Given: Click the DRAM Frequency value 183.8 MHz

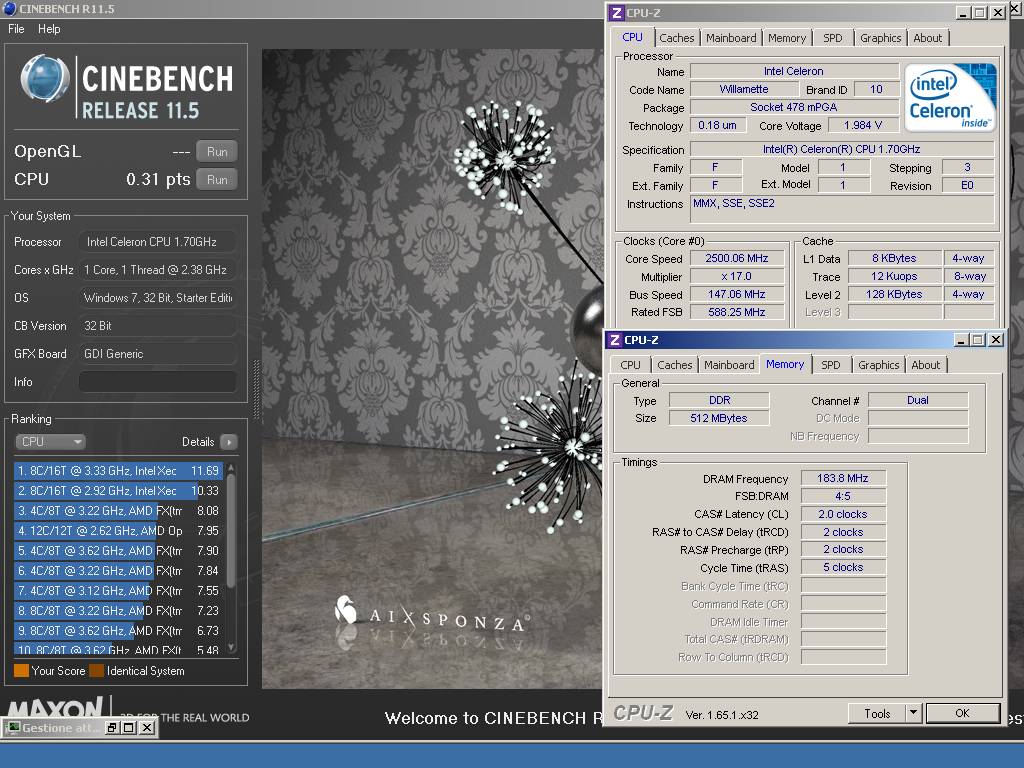Looking at the screenshot, I should (x=843, y=478).
